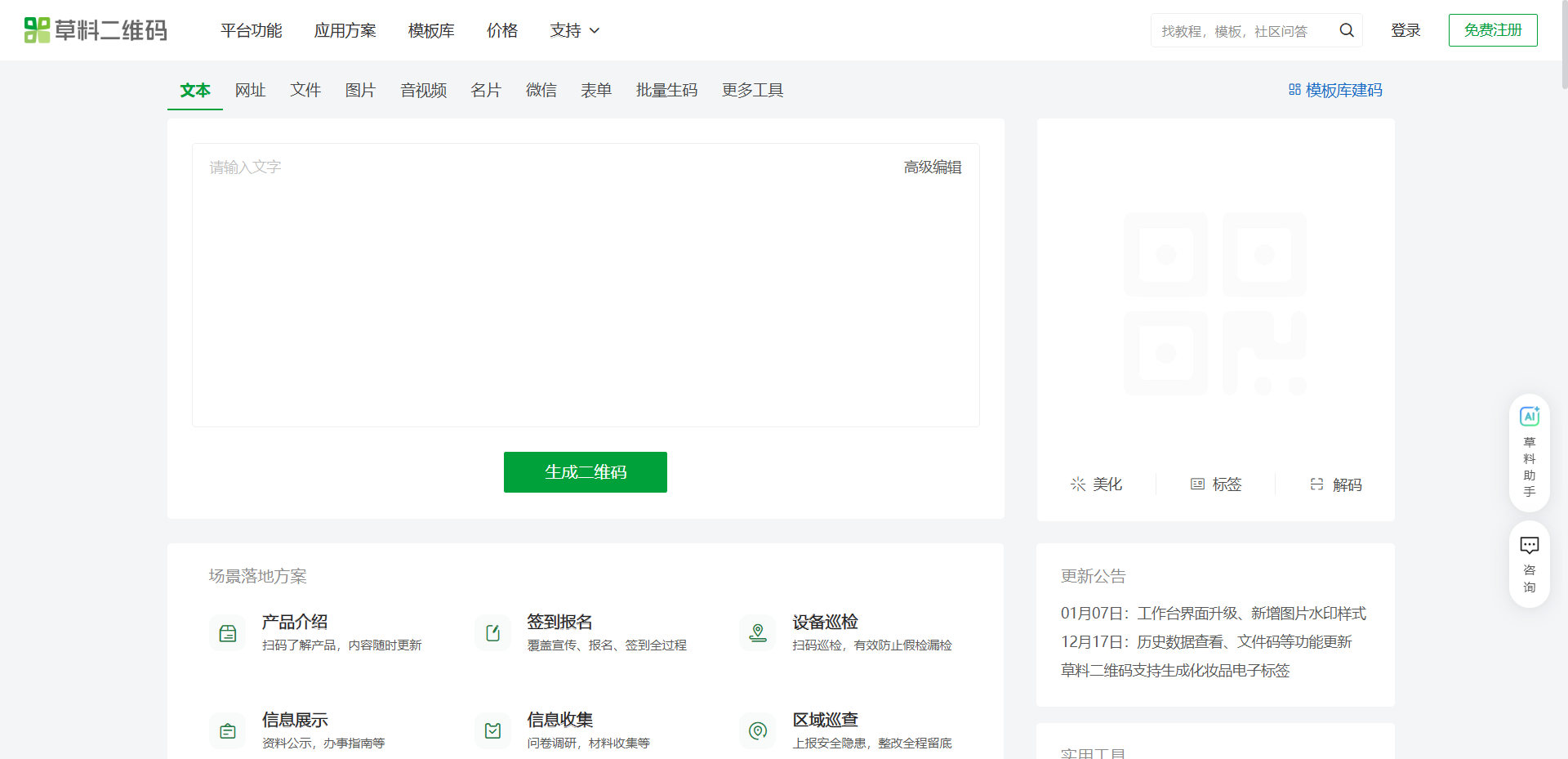Open the 平台功能 menu
1568x759 pixels.
click(251, 30)
